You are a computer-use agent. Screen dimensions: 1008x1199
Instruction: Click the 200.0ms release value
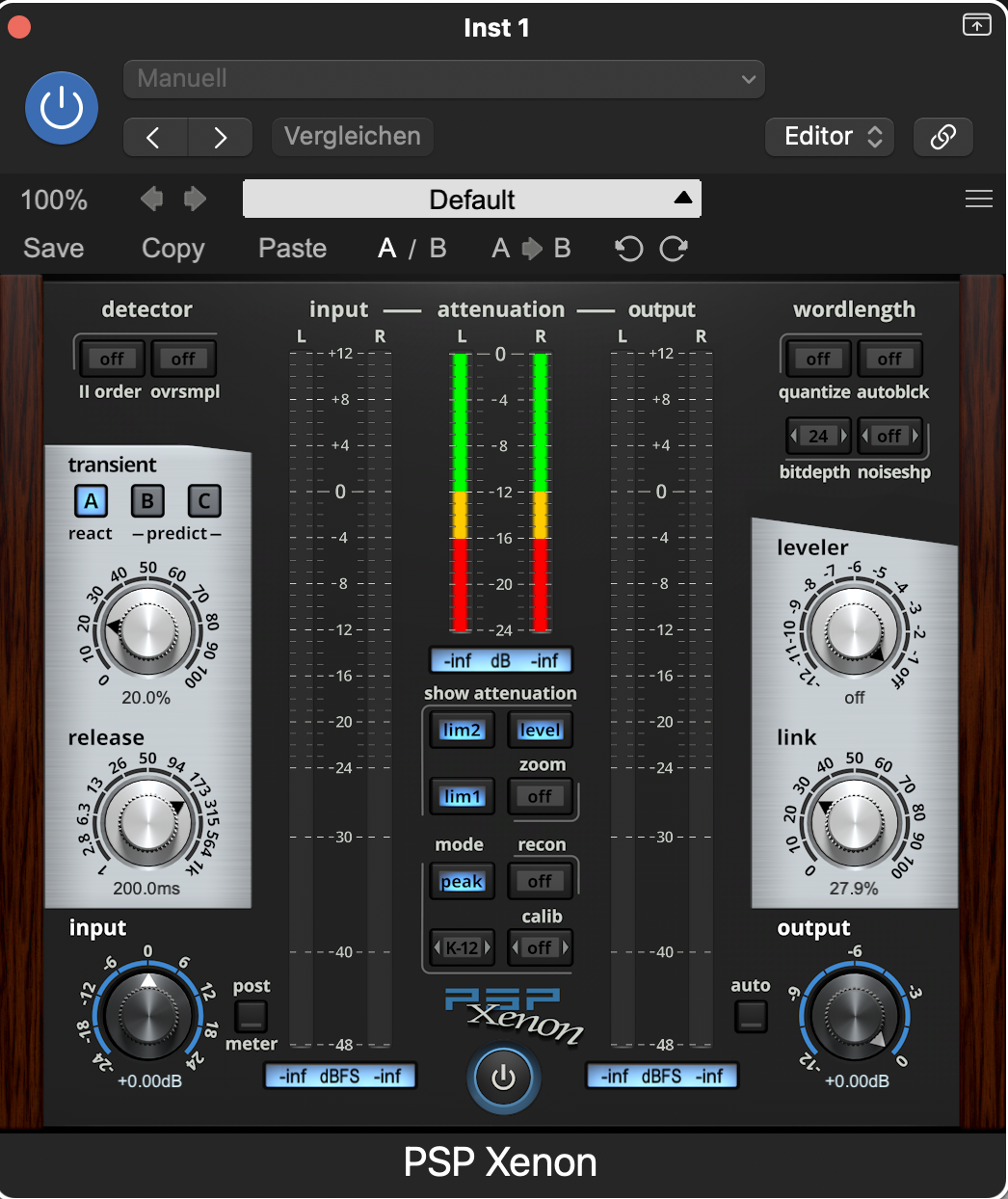pyautogui.click(x=146, y=889)
